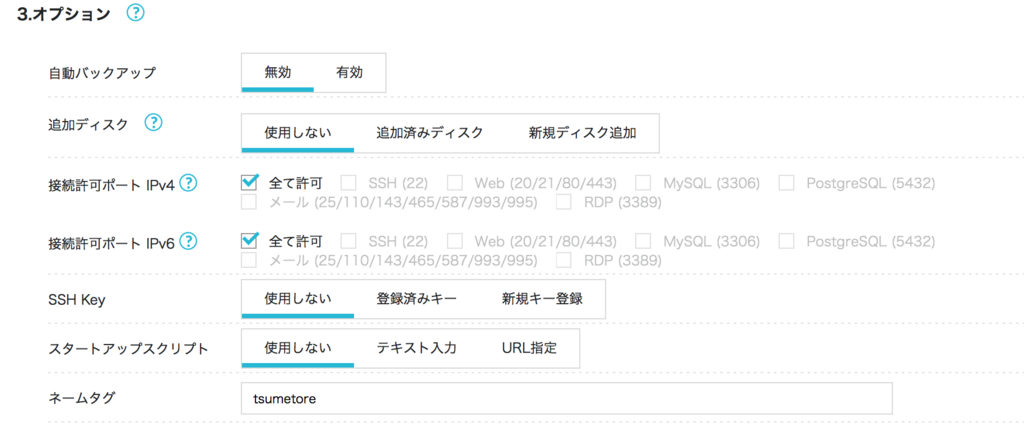Check MySQL (3306) in IPv4 row
The width and height of the screenshot is (1024, 437).
coord(643,183)
